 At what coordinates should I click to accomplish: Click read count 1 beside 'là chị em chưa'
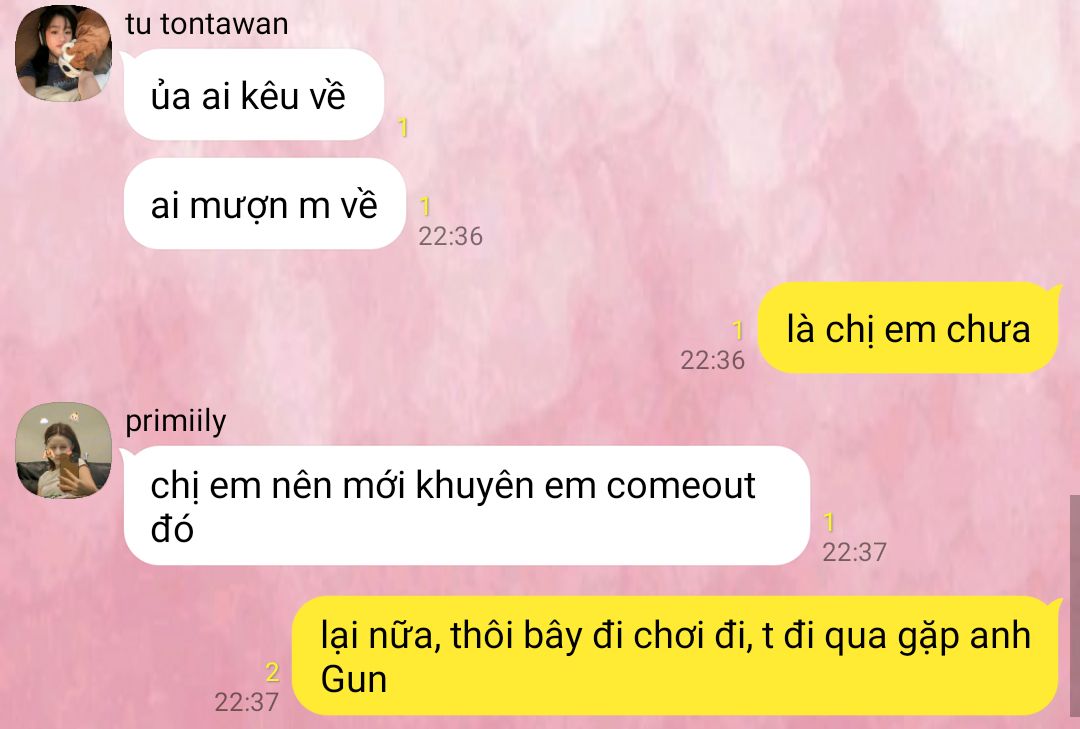click(x=738, y=331)
